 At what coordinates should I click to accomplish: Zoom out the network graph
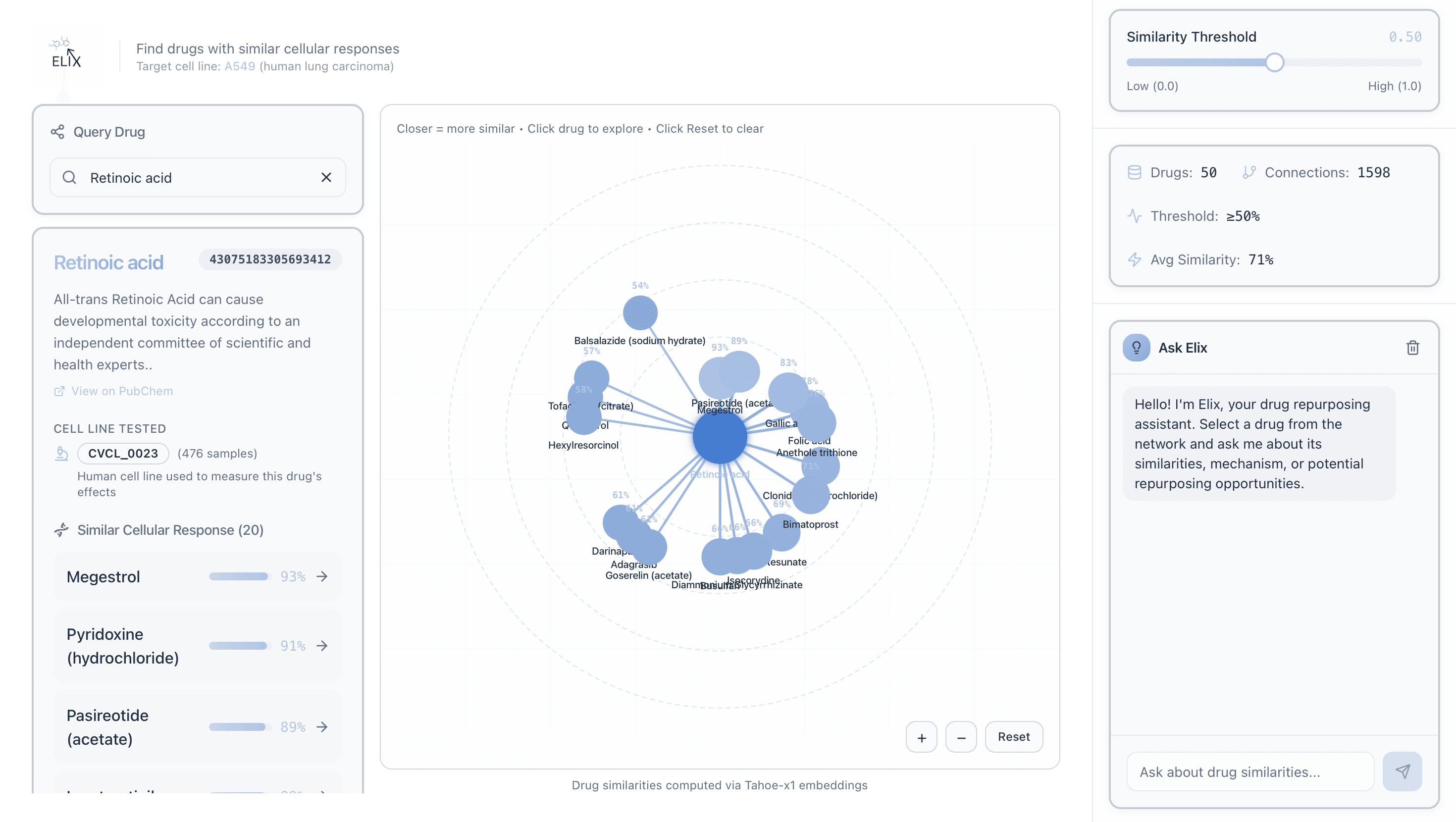961,737
